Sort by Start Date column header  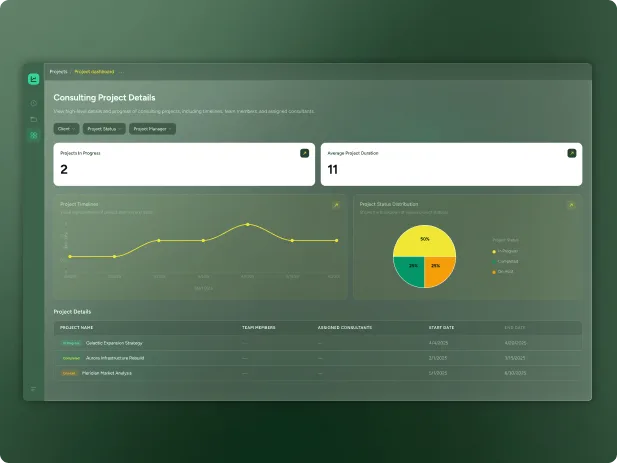click(x=441, y=327)
